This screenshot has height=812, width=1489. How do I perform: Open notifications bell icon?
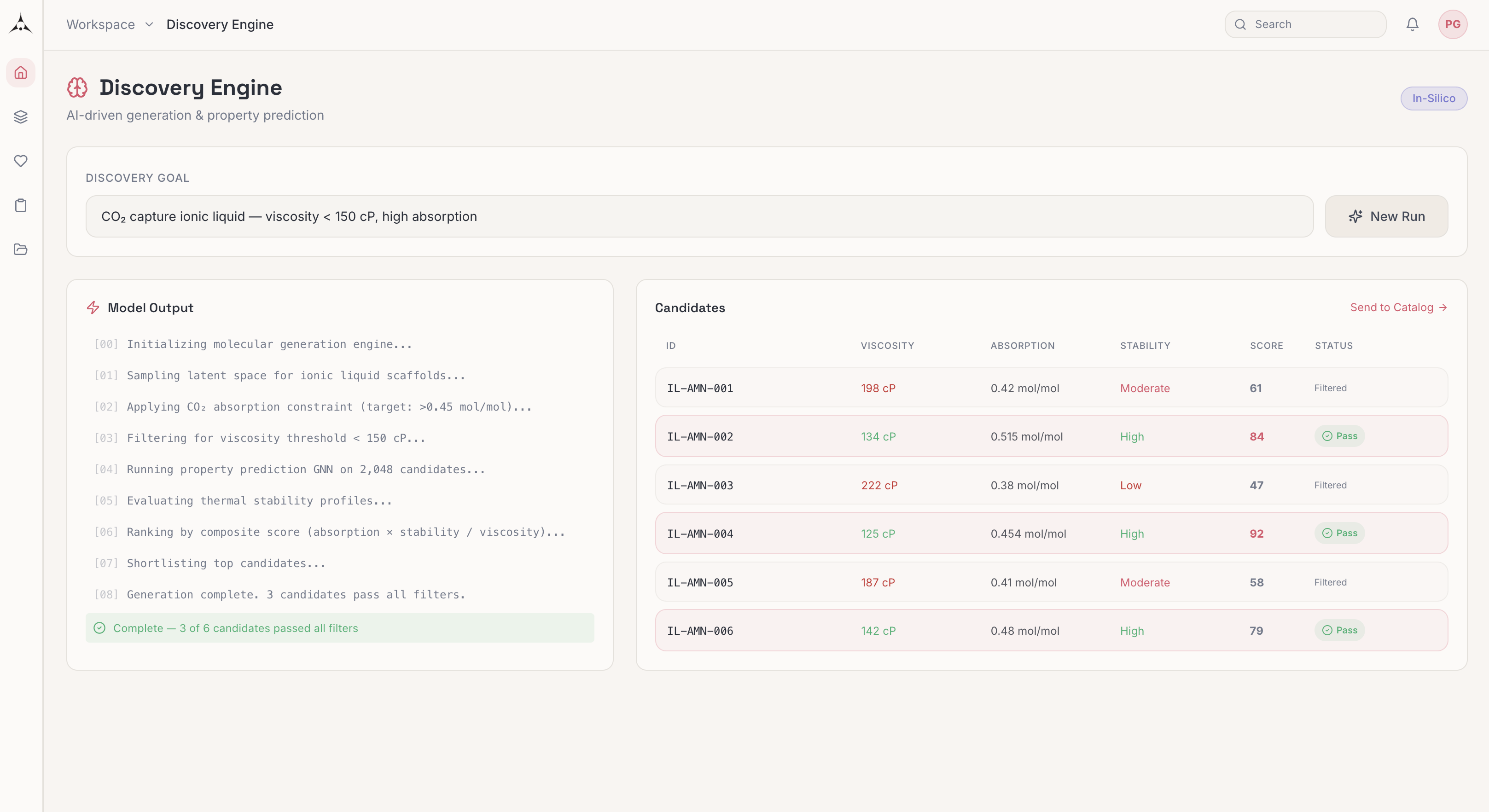click(1412, 24)
